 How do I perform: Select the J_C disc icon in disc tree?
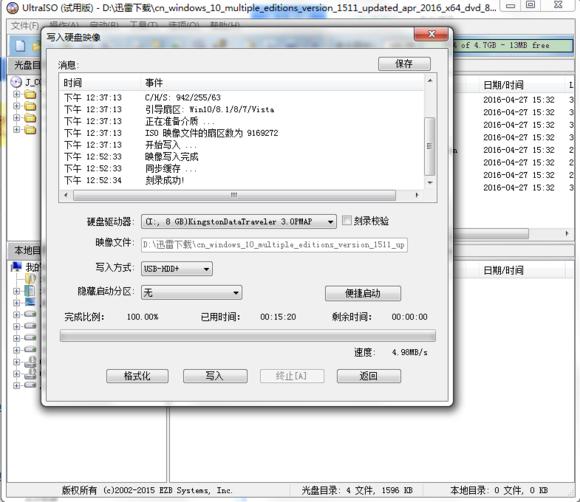[x=16, y=82]
